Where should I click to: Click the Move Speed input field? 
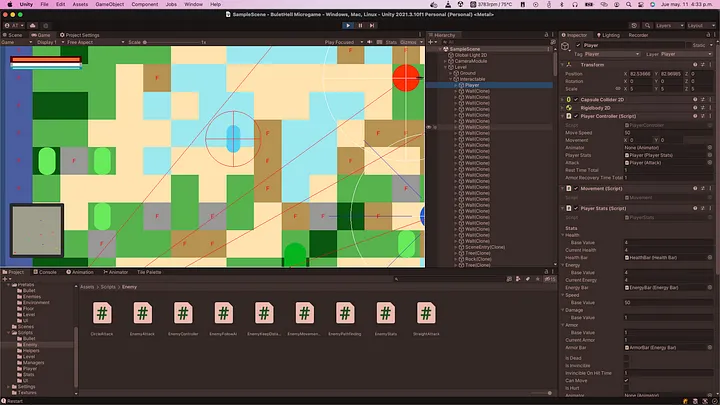point(668,133)
